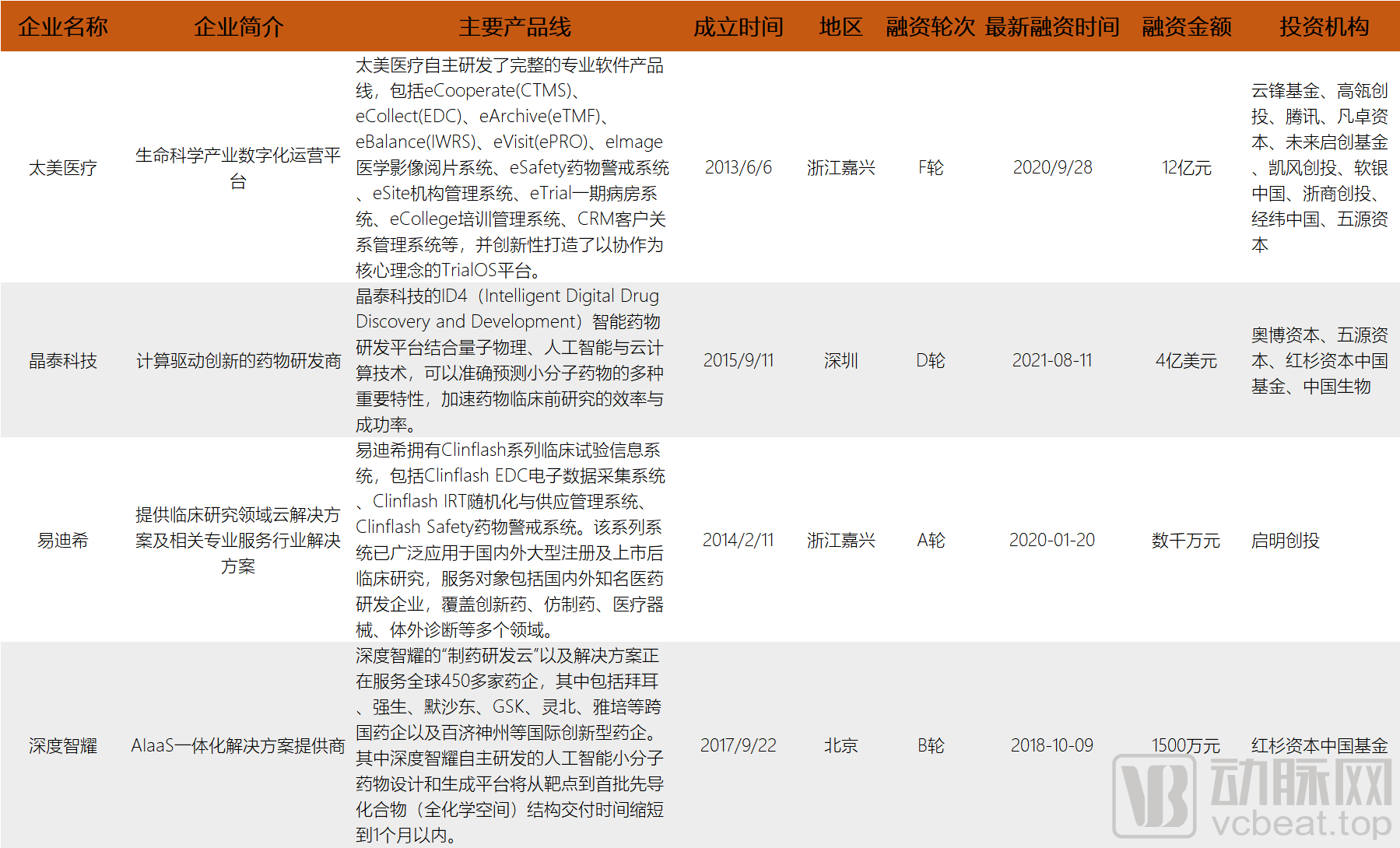Click the 4亿美元 funding amount
The width and height of the screenshot is (1400, 848).
click(1186, 361)
